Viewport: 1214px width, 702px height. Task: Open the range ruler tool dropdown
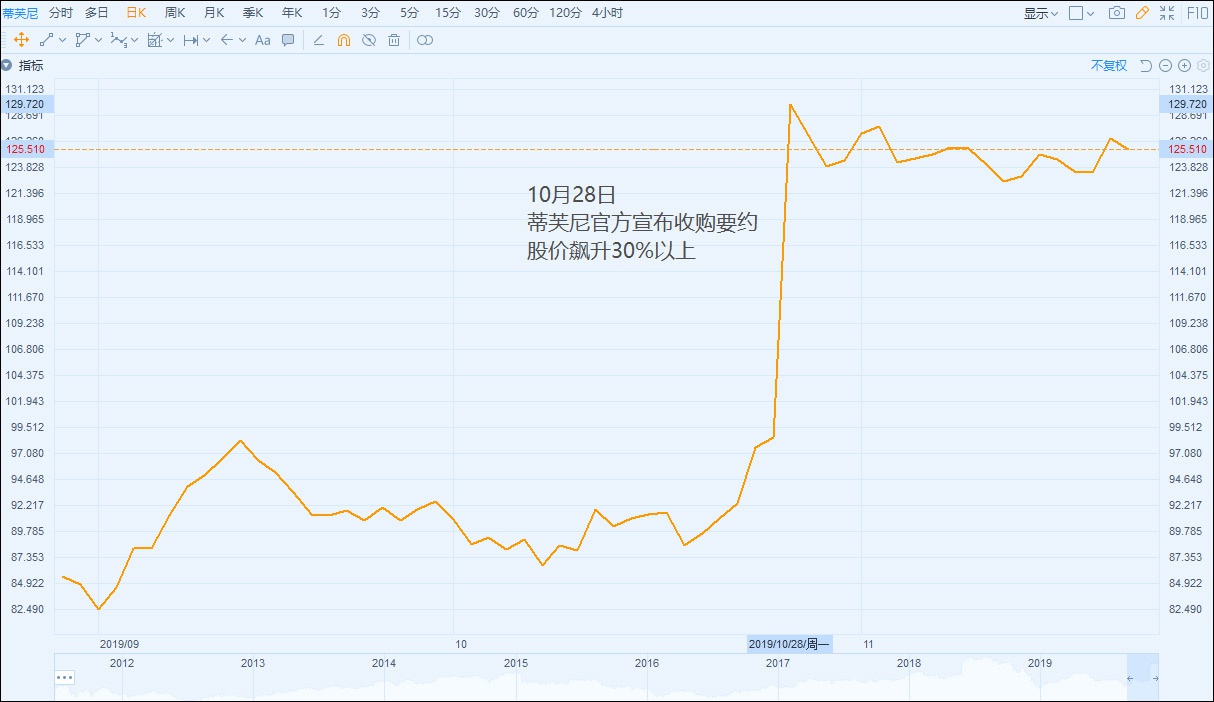coord(206,40)
